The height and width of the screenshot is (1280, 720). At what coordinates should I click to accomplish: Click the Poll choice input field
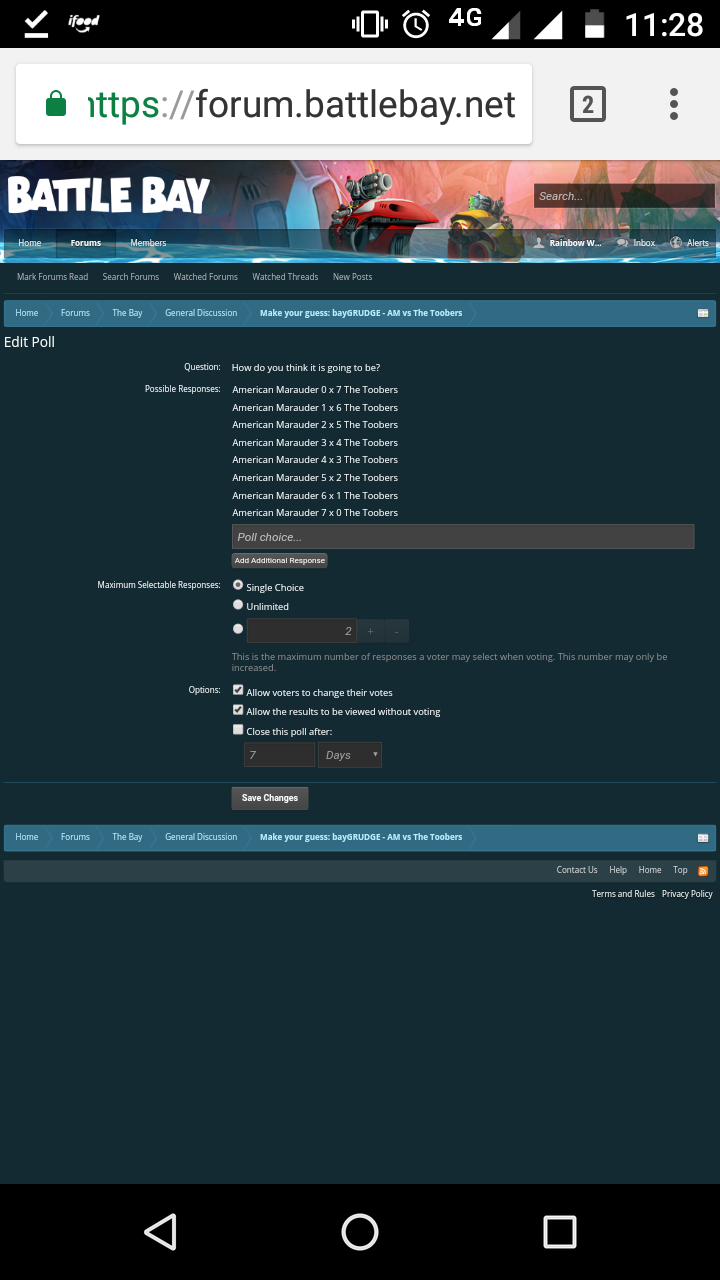[x=463, y=537]
